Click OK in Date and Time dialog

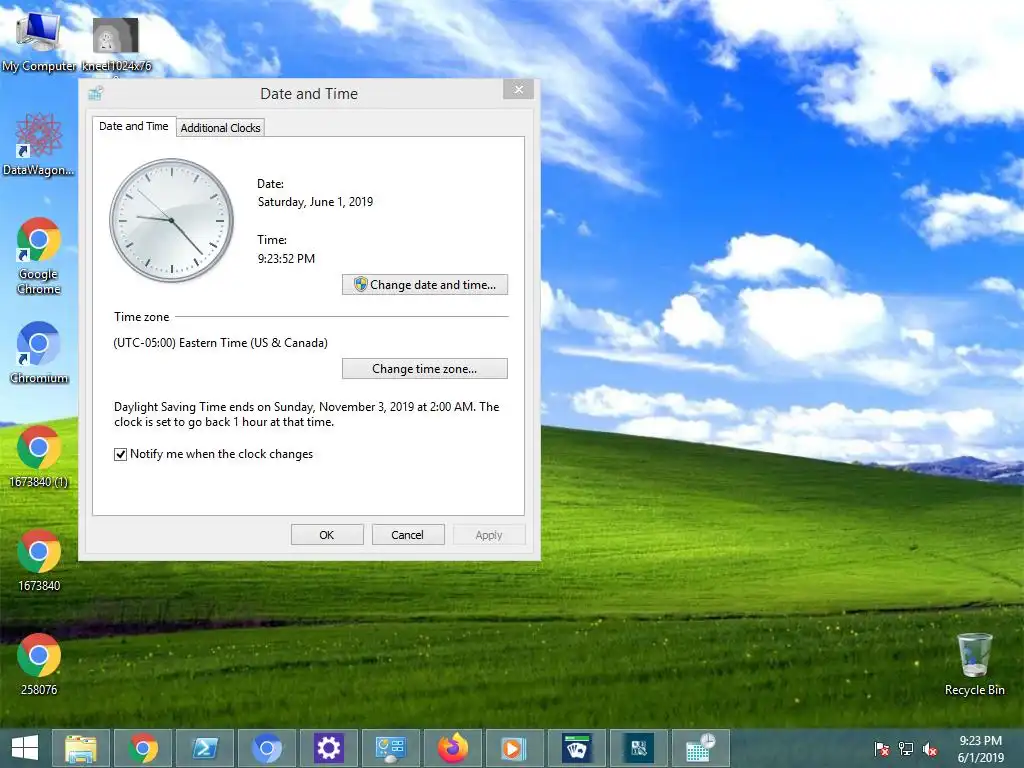327,535
